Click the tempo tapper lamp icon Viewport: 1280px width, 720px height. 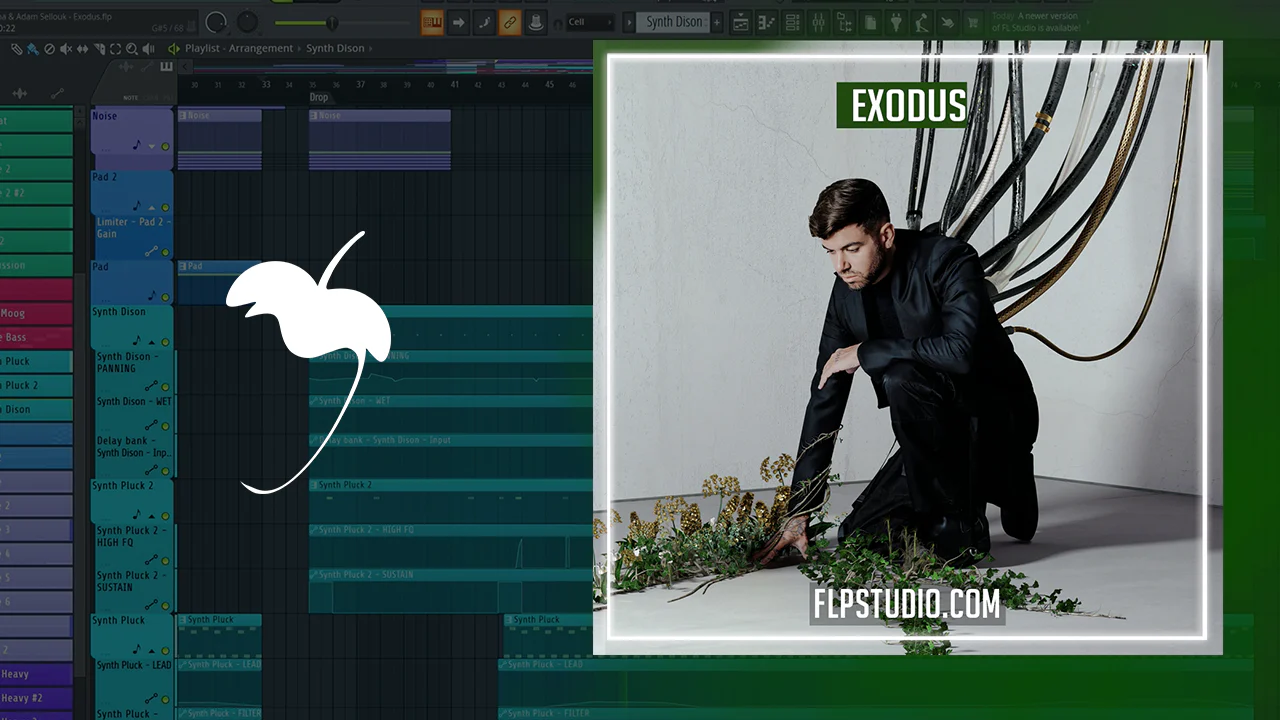[x=922, y=22]
